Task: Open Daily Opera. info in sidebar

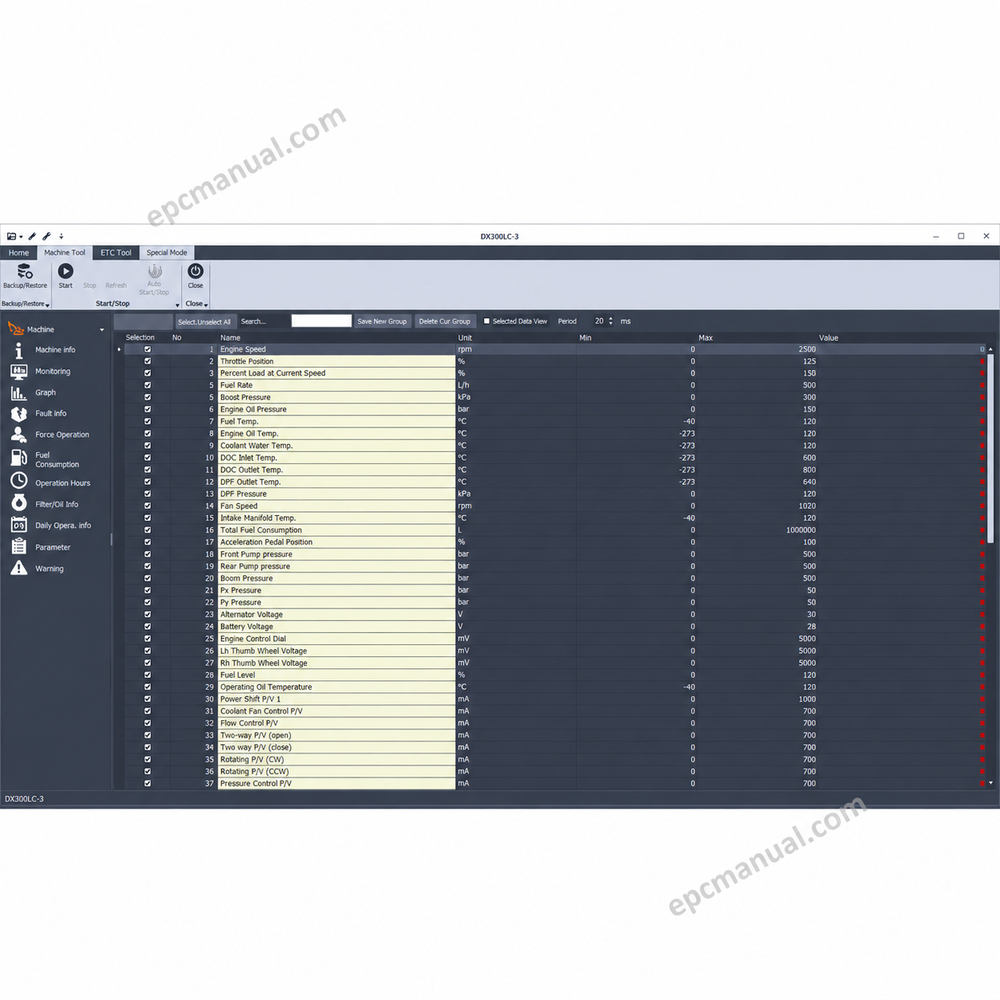Action: 63,526
